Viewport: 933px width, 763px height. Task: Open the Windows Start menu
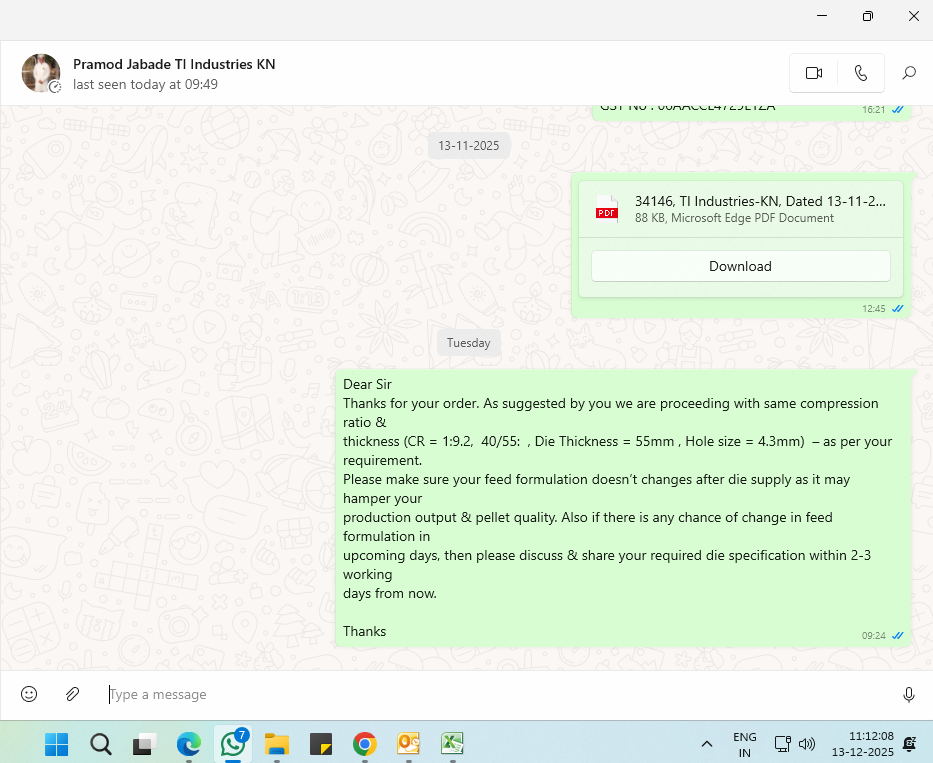57,744
